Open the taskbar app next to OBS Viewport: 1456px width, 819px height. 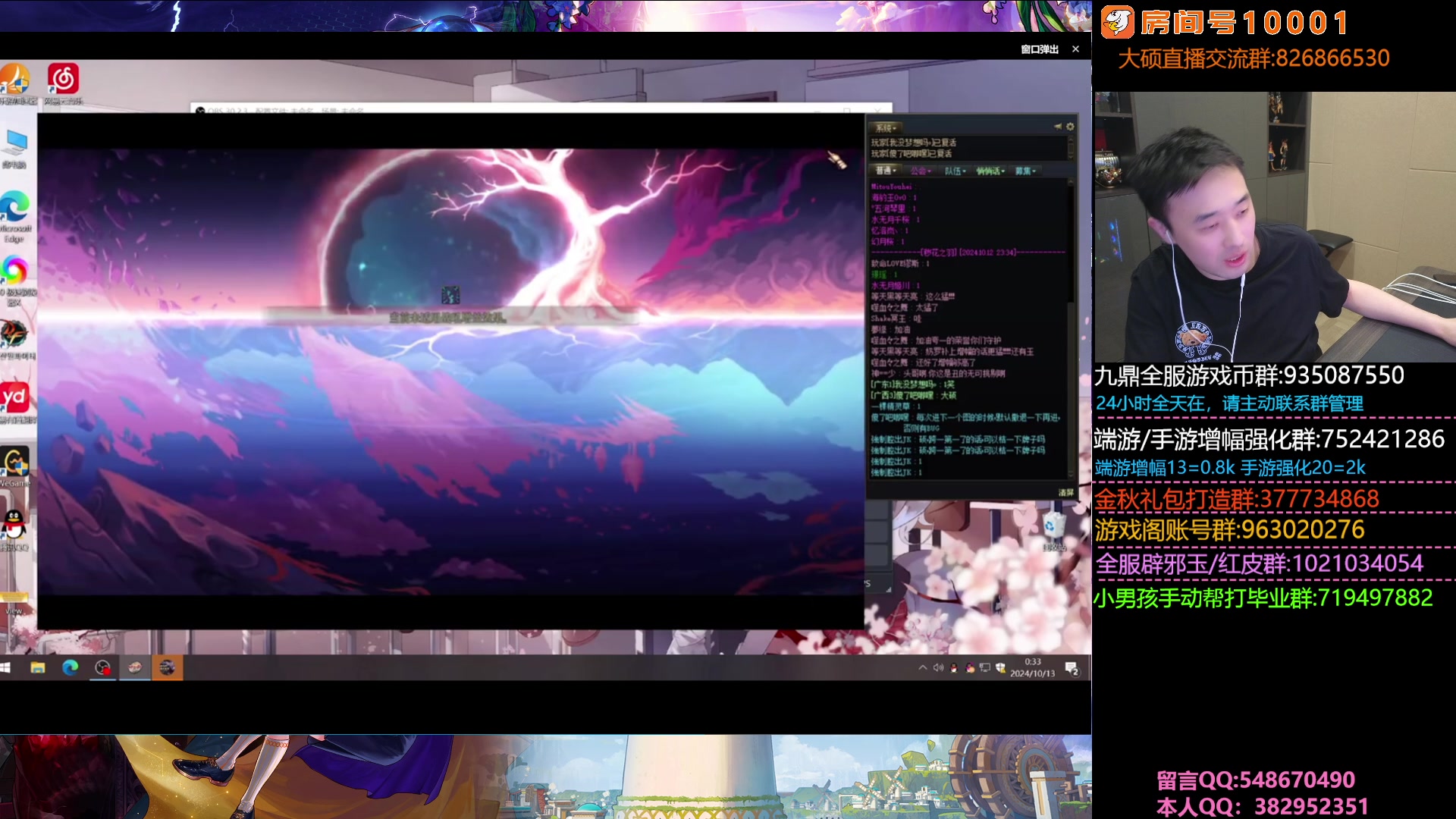135,667
